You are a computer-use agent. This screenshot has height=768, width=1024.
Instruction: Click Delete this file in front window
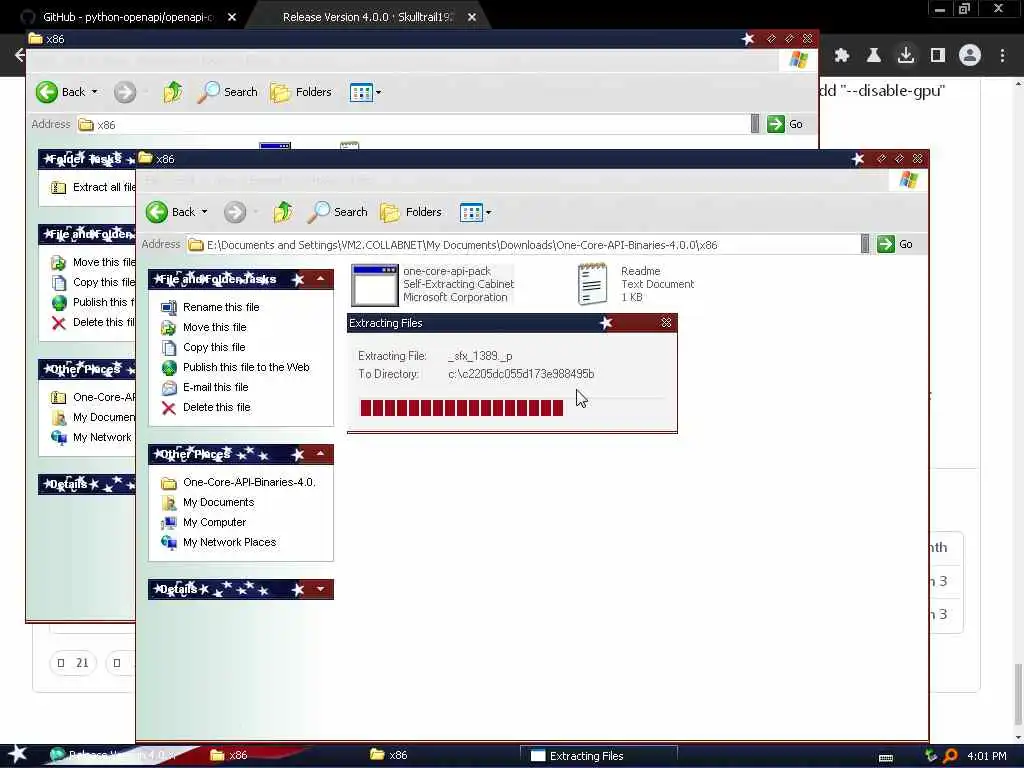(x=216, y=408)
